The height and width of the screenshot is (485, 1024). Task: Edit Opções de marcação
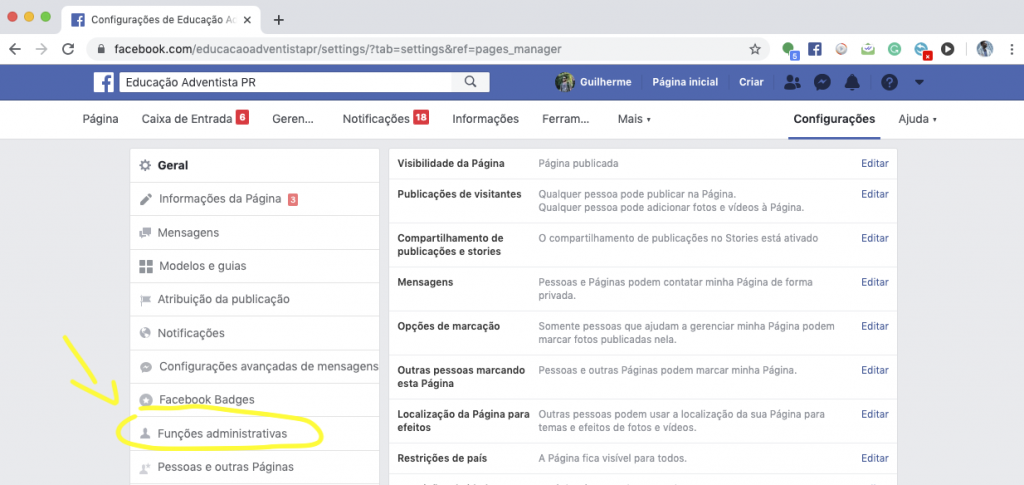874,326
